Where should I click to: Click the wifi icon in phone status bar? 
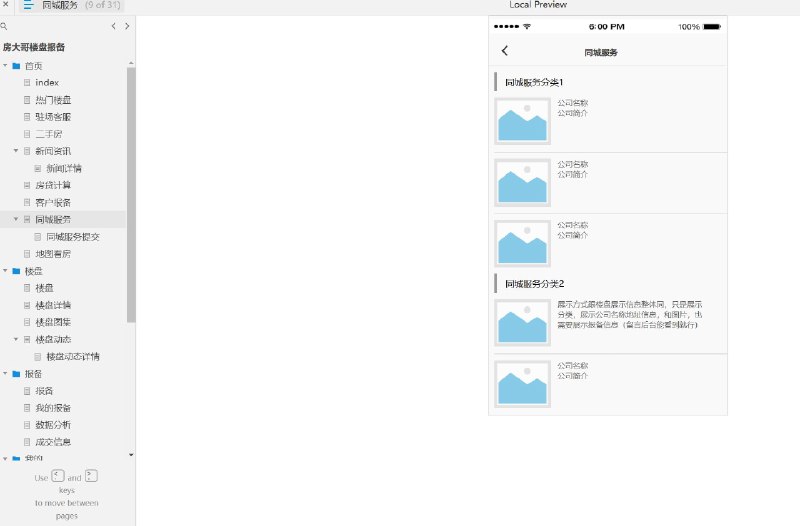pos(527,26)
